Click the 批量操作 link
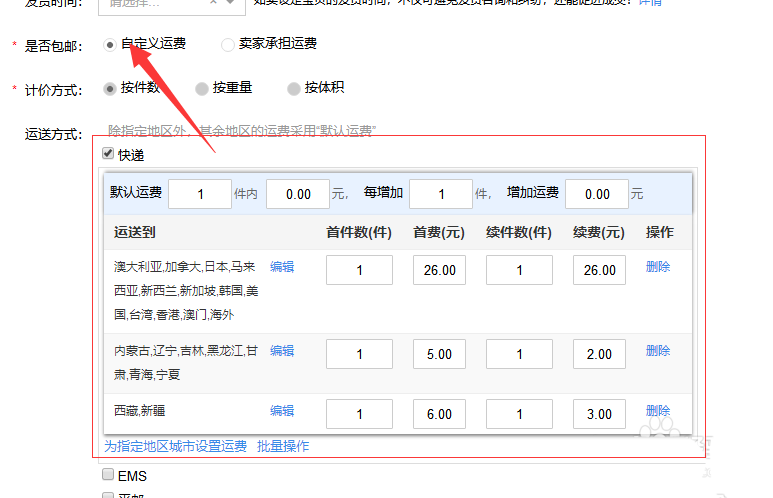 283,446
